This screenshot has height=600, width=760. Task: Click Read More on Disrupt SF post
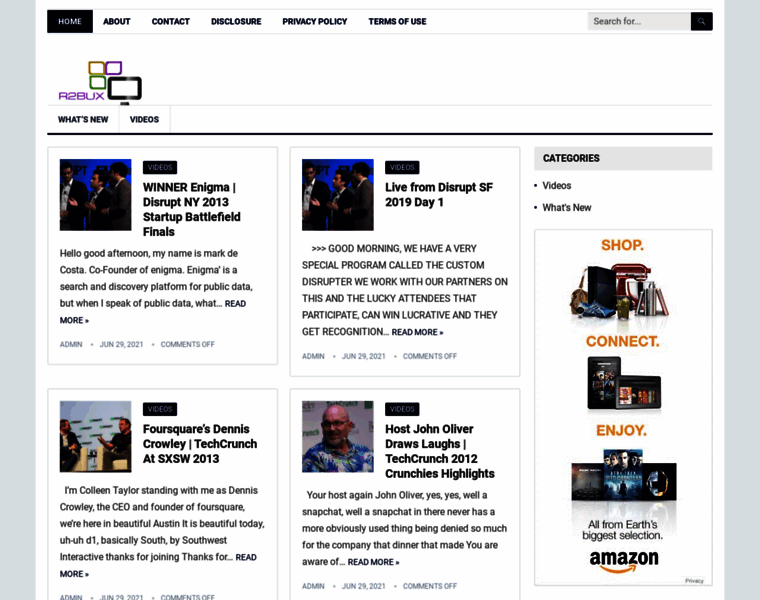click(417, 332)
